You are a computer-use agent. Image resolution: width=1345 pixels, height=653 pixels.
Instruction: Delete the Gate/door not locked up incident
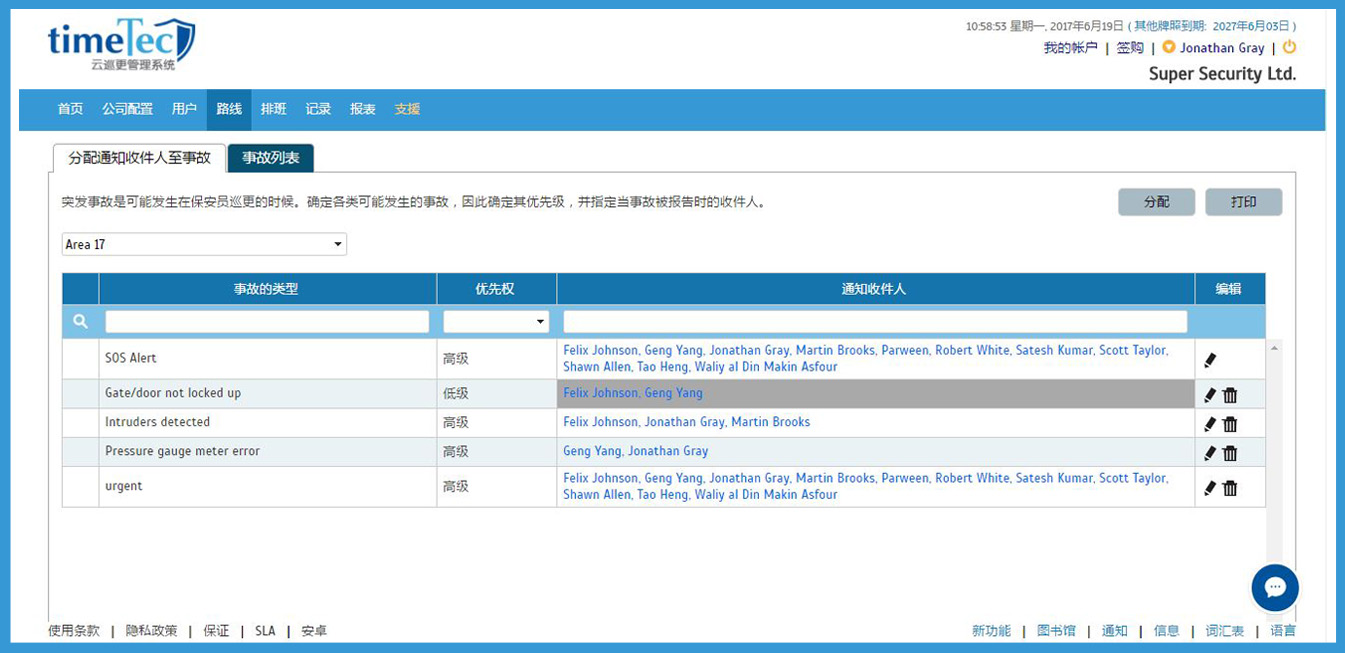click(x=1230, y=395)
